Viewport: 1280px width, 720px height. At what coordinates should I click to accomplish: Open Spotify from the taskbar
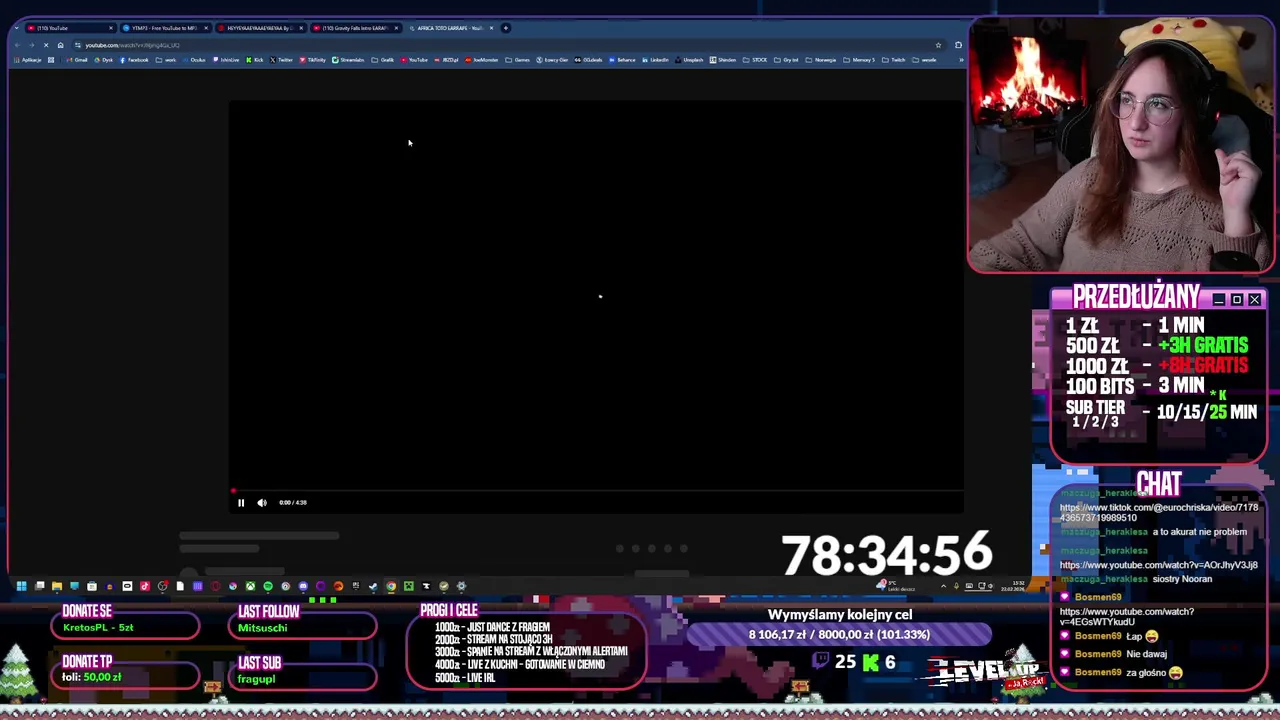coord(268,586)
